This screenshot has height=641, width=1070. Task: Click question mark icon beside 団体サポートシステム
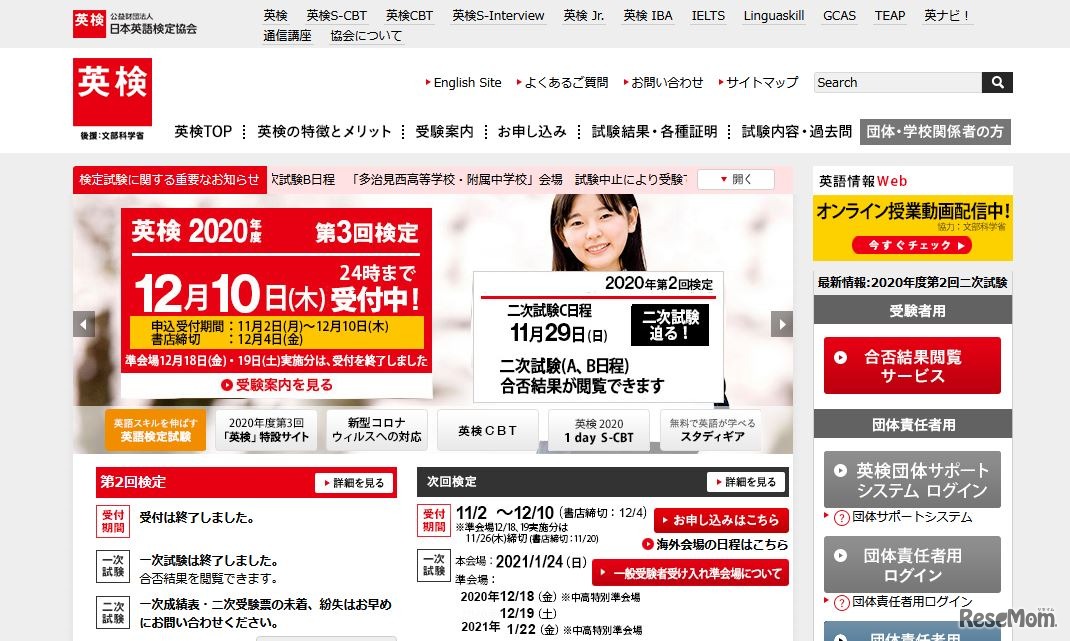(x=842, y=518)
